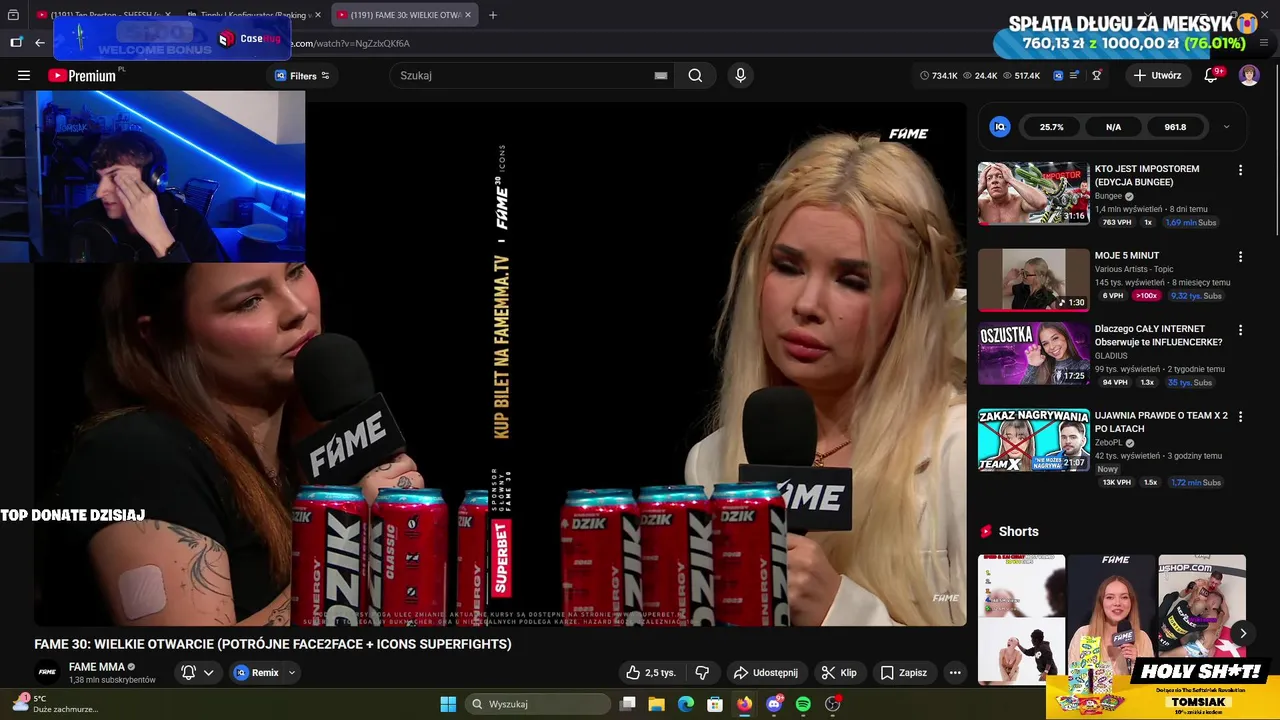Open the MOJE 5 MINUT video thumbnail

tap(1033, 280)
